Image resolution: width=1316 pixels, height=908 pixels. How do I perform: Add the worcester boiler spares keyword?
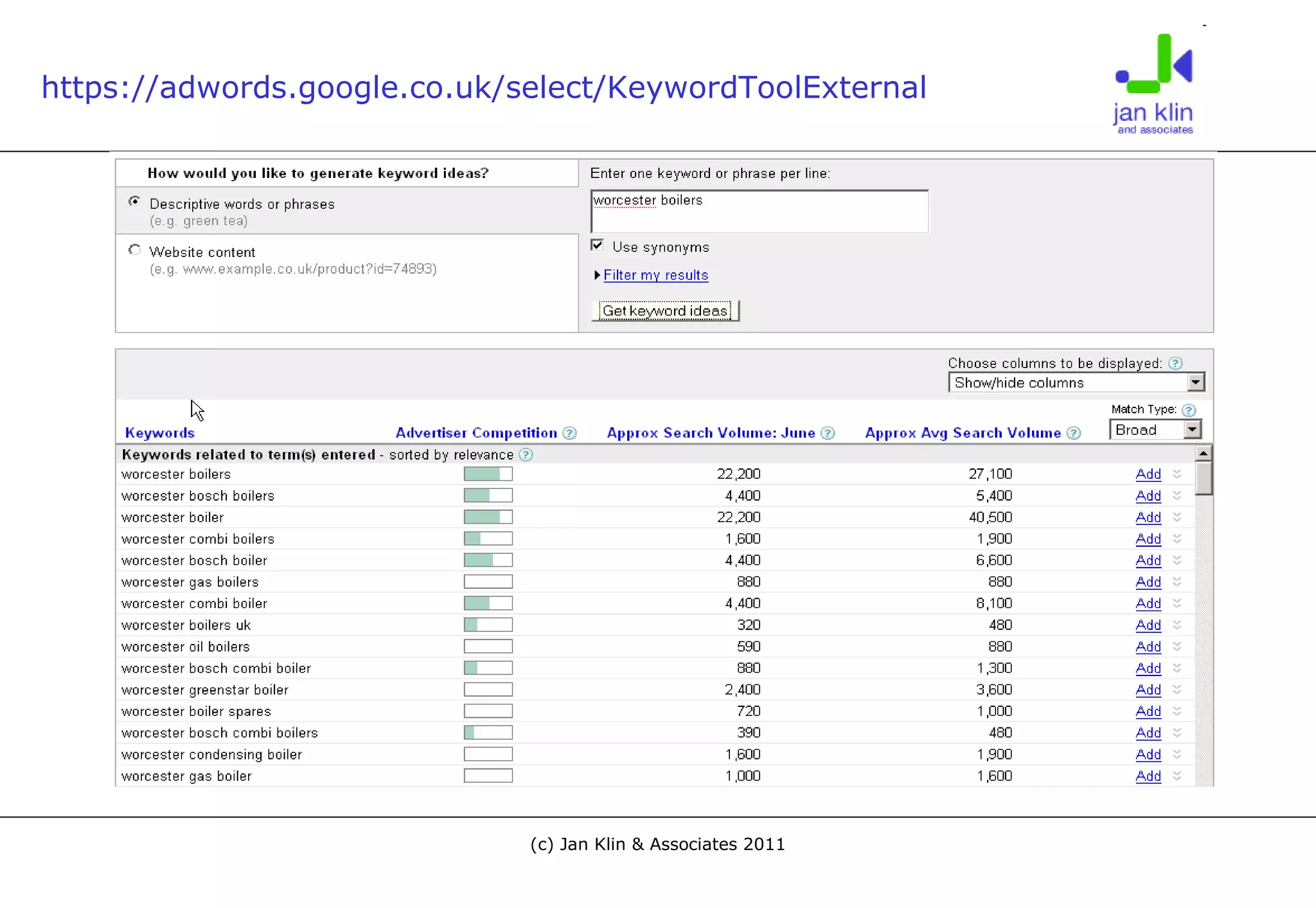point(1148,711)
